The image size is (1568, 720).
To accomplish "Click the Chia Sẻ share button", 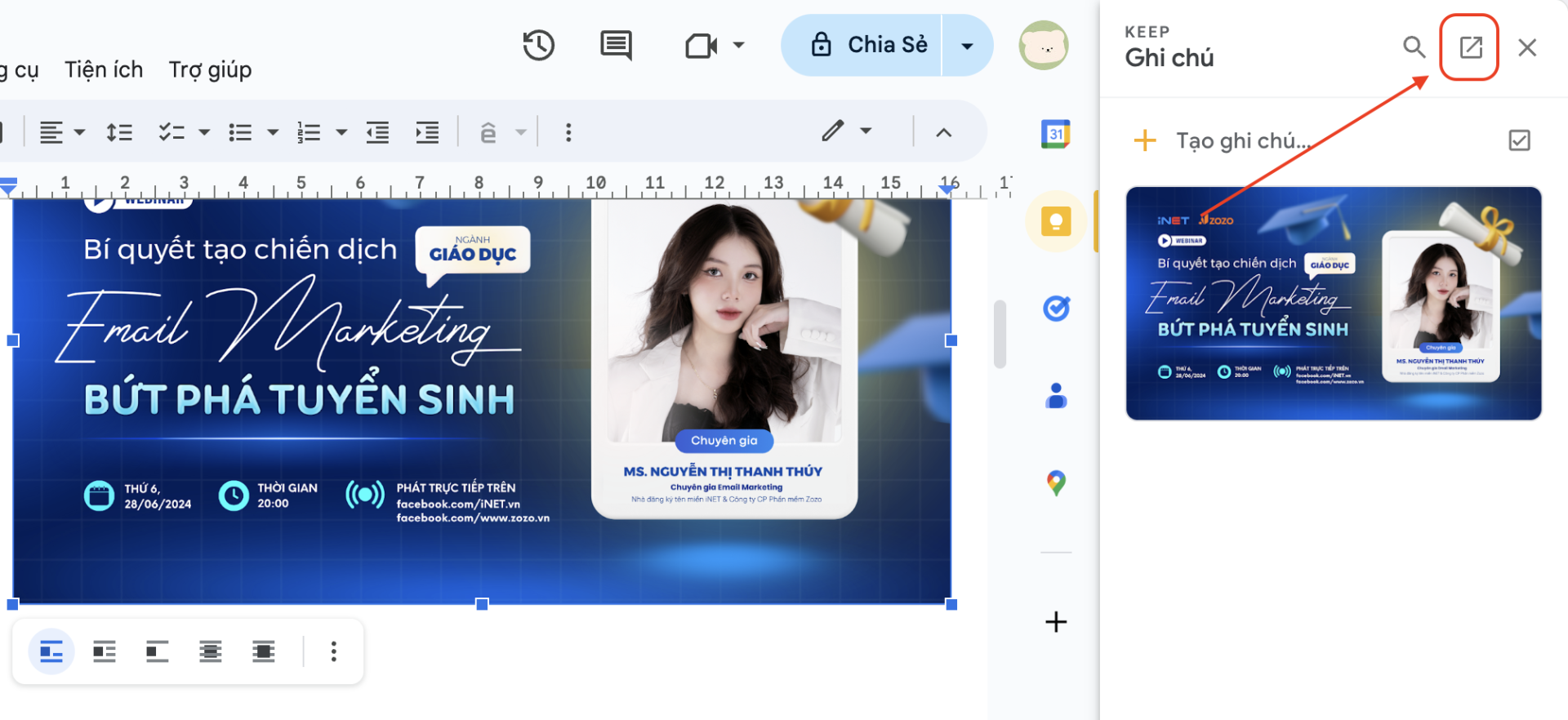I will point(862,45).
